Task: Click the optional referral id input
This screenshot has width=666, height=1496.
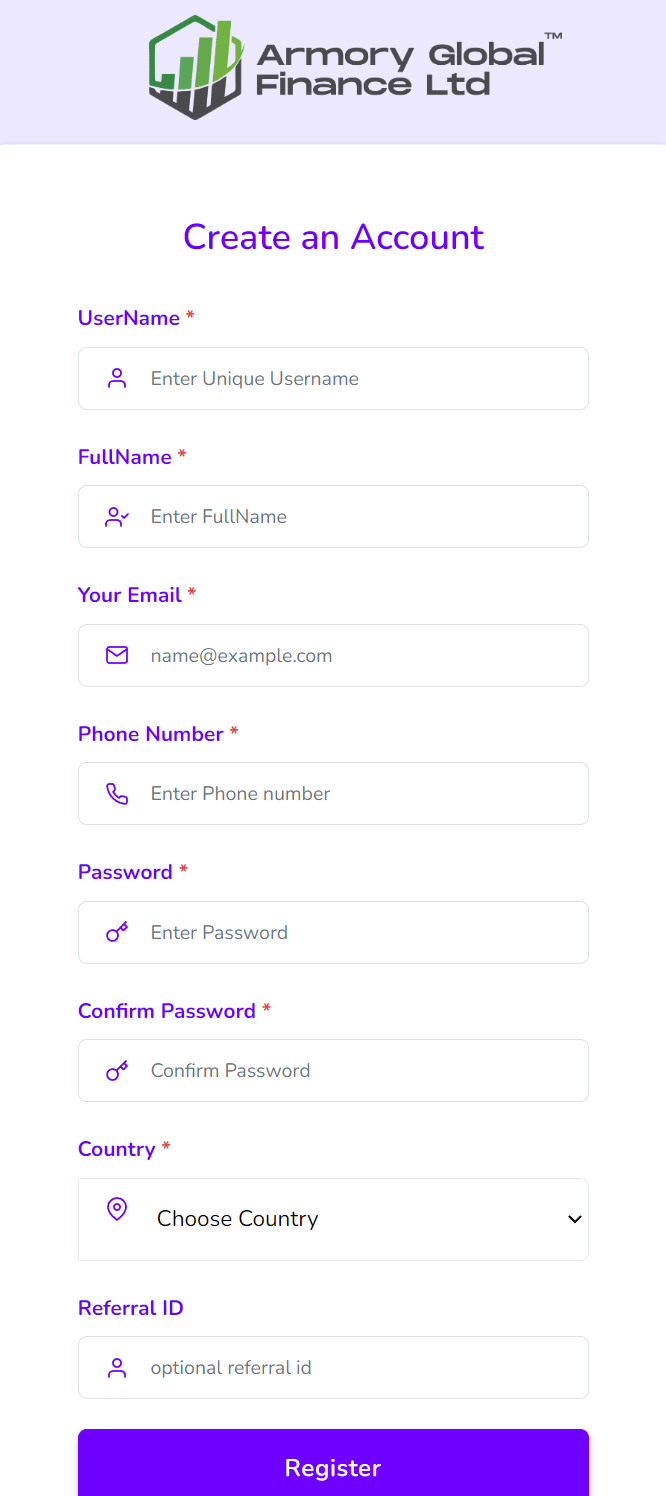Action: [x=333, y=1368]
